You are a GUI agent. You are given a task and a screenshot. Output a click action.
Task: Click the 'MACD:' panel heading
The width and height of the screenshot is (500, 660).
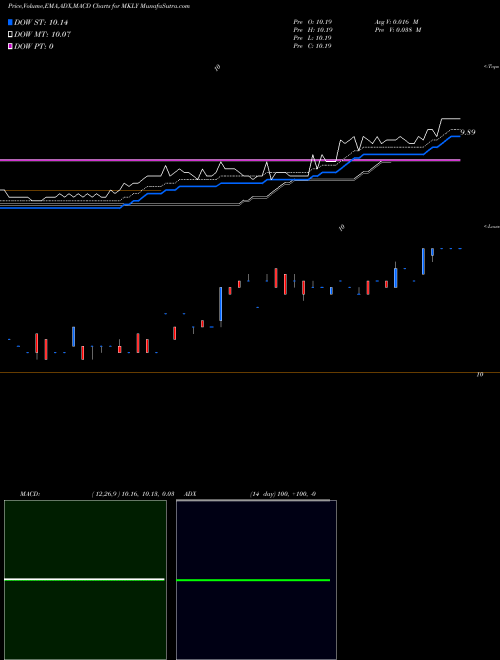30,494
